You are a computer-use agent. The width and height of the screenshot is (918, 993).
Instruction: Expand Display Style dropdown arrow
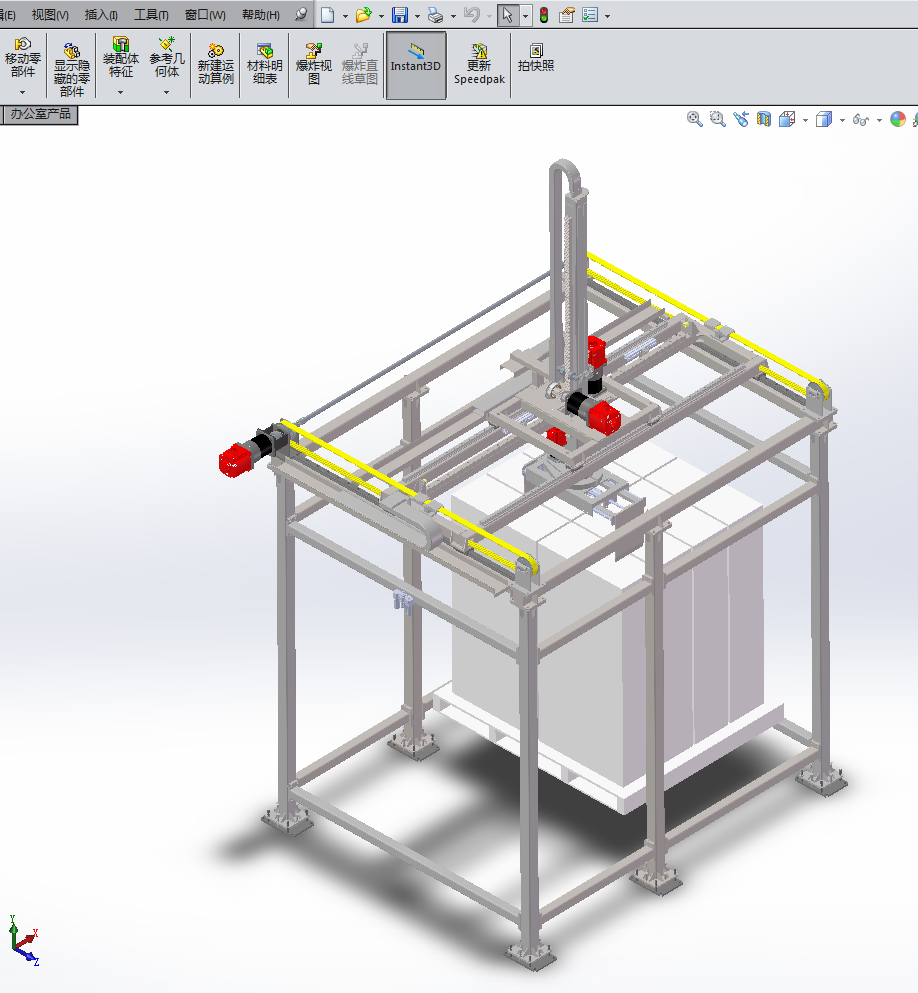click(x=842, y=120)
